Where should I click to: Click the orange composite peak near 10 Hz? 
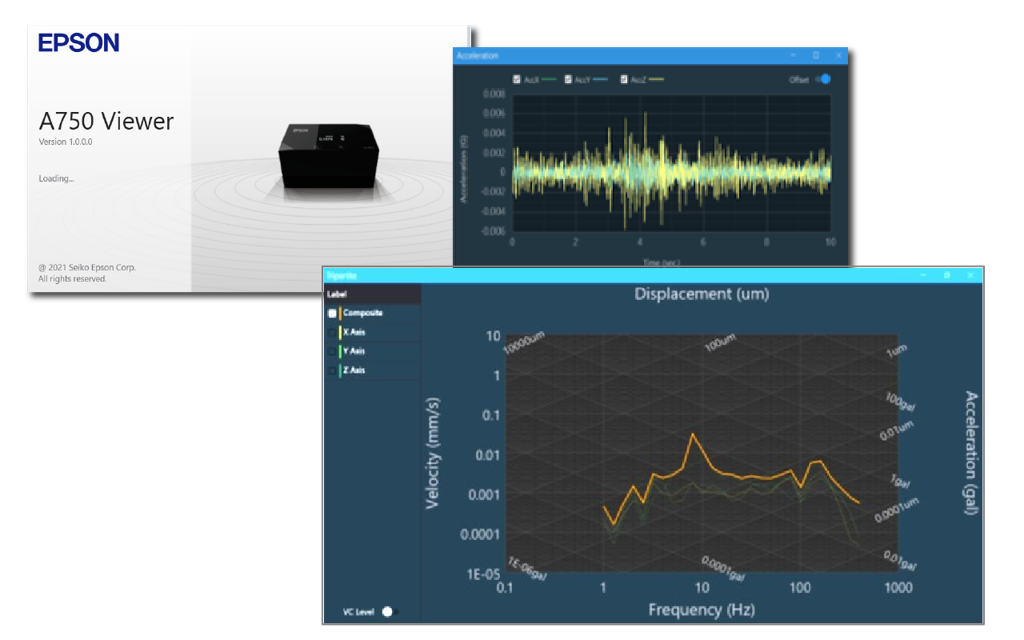(693, 435)
